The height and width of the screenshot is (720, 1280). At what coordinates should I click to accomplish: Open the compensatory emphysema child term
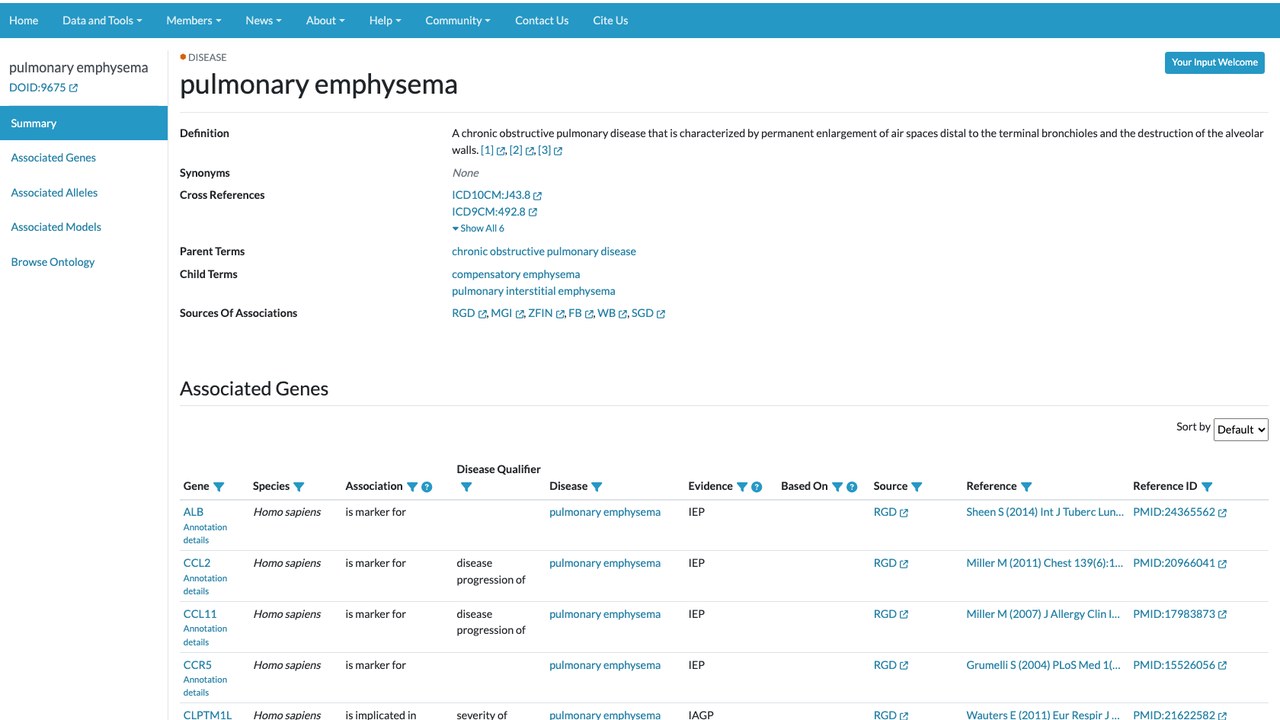(516, 274)
